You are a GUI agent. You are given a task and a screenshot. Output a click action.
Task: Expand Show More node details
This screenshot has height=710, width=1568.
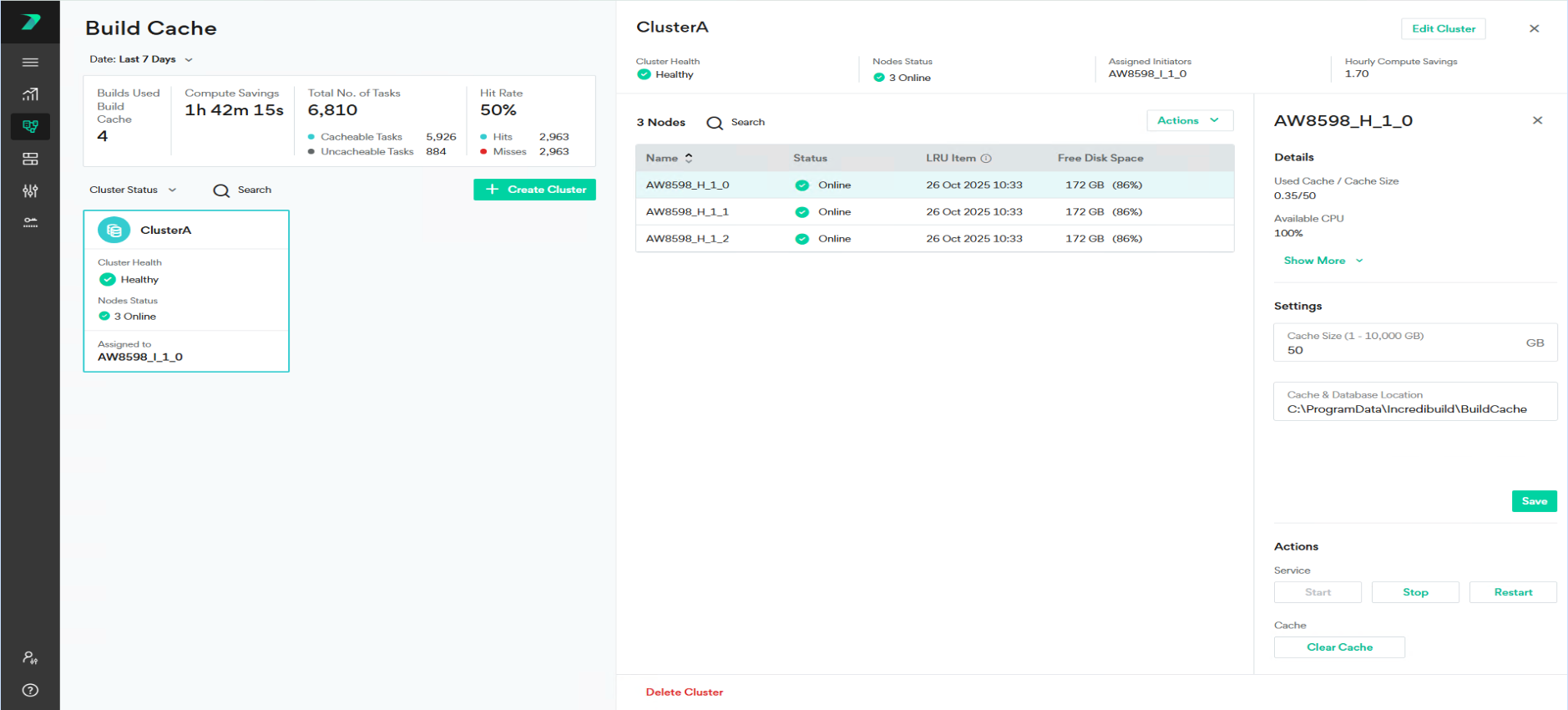(1323, 261)
